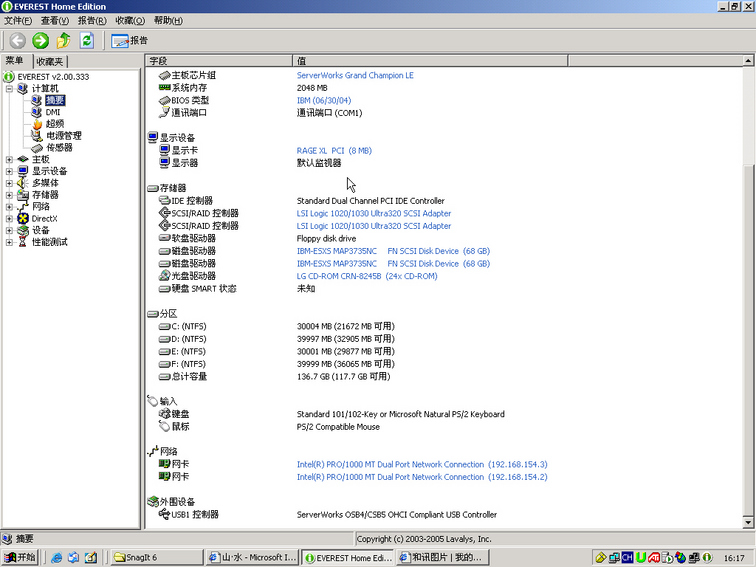Select the DMI tree item

pos(53,112)
